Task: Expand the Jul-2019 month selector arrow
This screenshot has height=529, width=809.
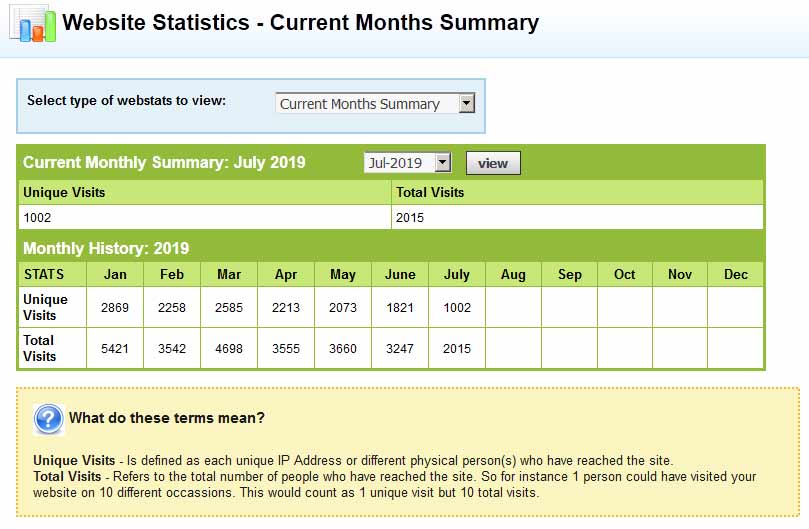Action: tap(443, 163)
